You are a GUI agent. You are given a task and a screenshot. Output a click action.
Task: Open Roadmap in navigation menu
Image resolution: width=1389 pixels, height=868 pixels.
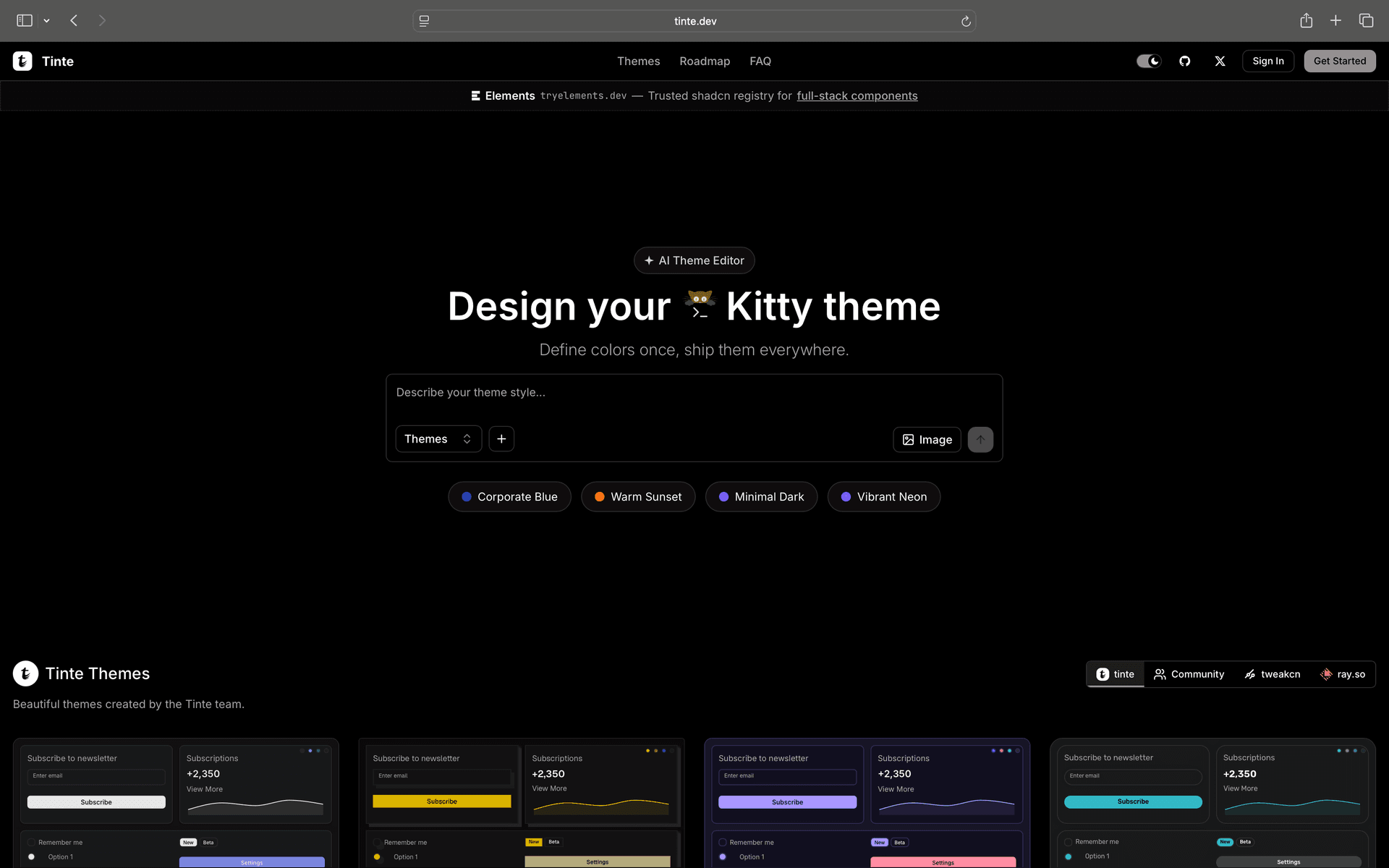(x=704, y=61)
